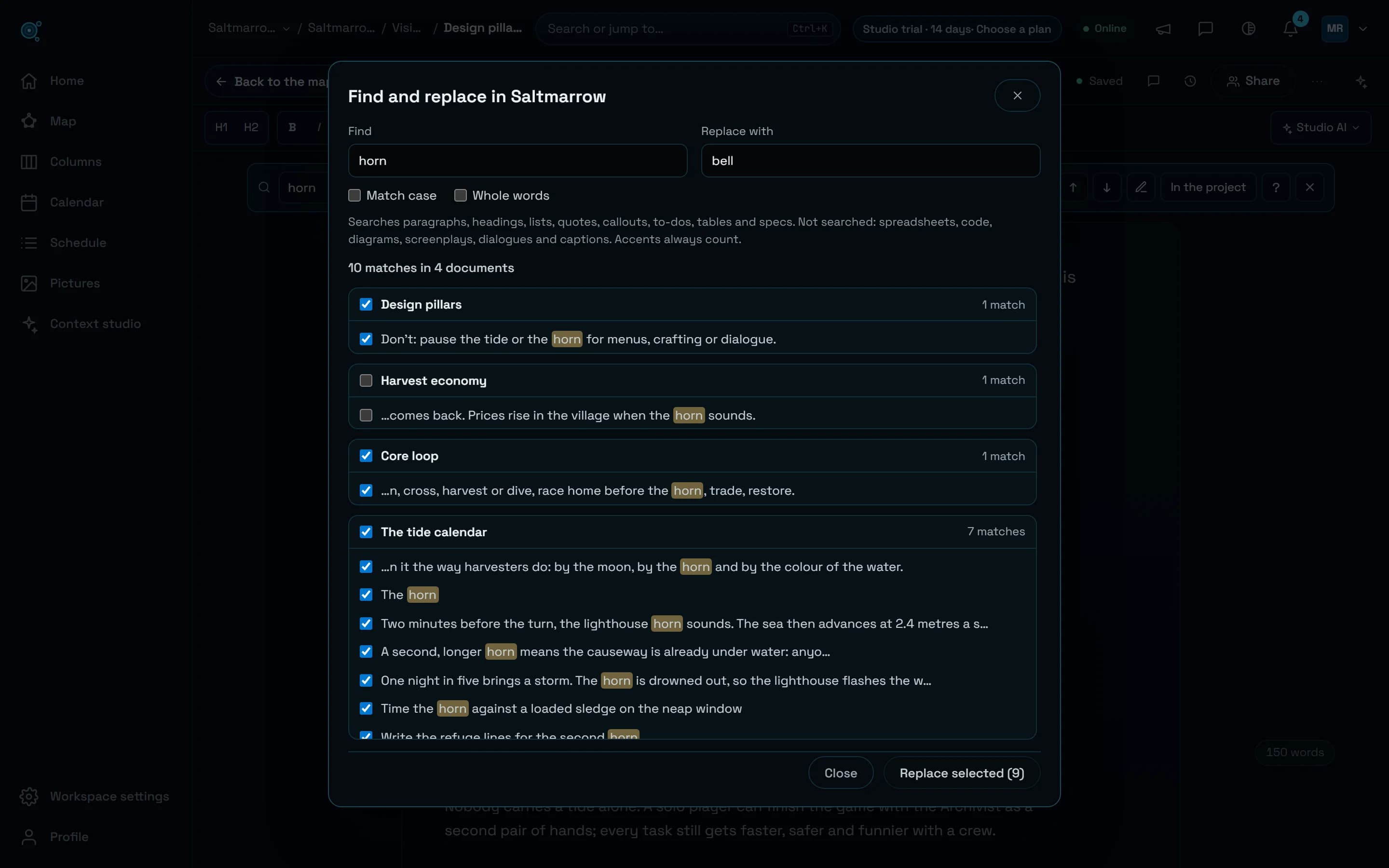Screen dimensions: 1389x868
Task: Enable Whole words checkbox
Action: point(460,195)
